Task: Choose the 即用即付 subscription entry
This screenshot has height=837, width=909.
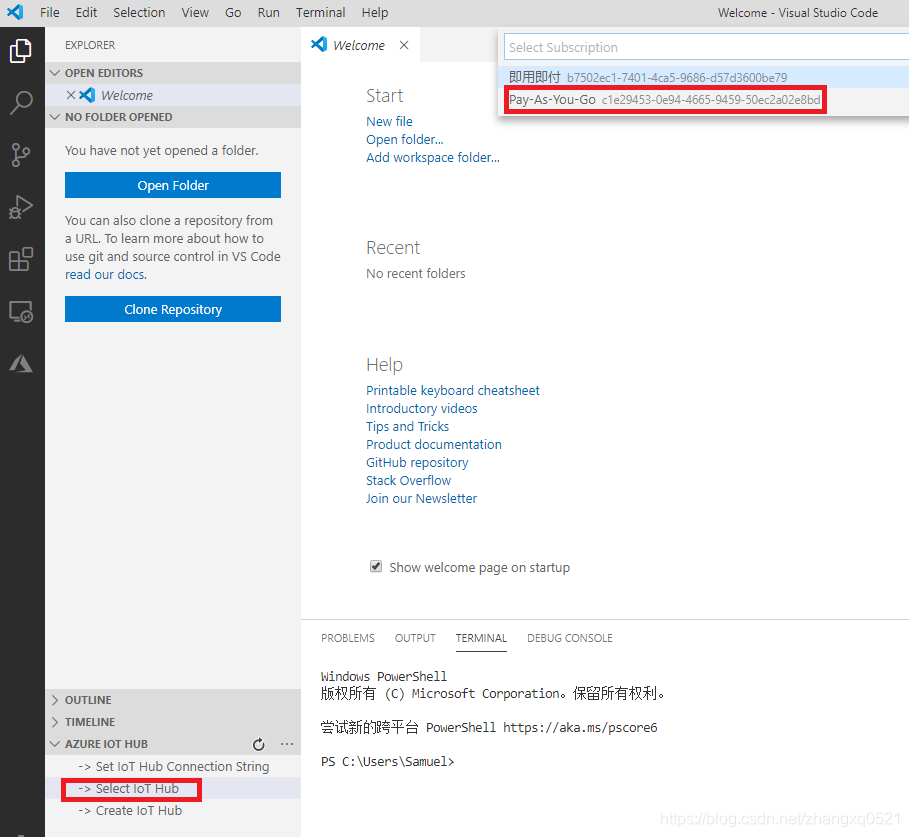Action: click(703, 77)
